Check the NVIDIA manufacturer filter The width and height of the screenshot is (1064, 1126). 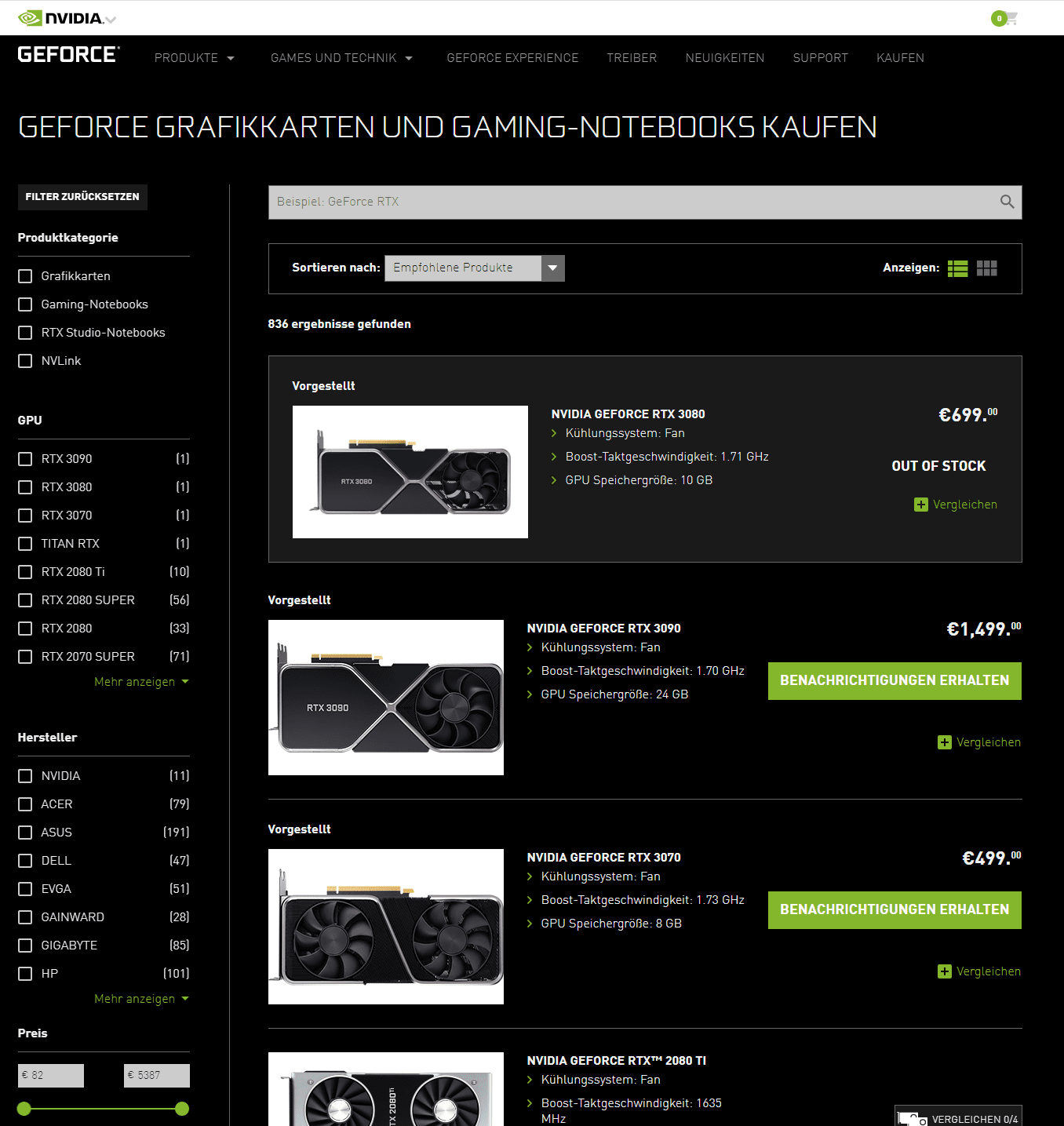click(x=25, y=776)
